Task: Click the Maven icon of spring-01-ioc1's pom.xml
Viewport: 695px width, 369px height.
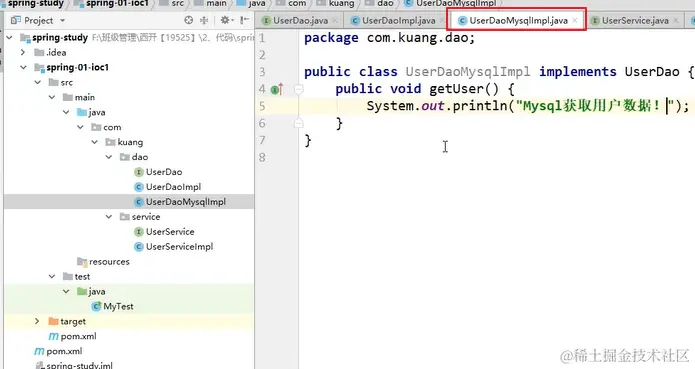Action: [x=54, y=336]
